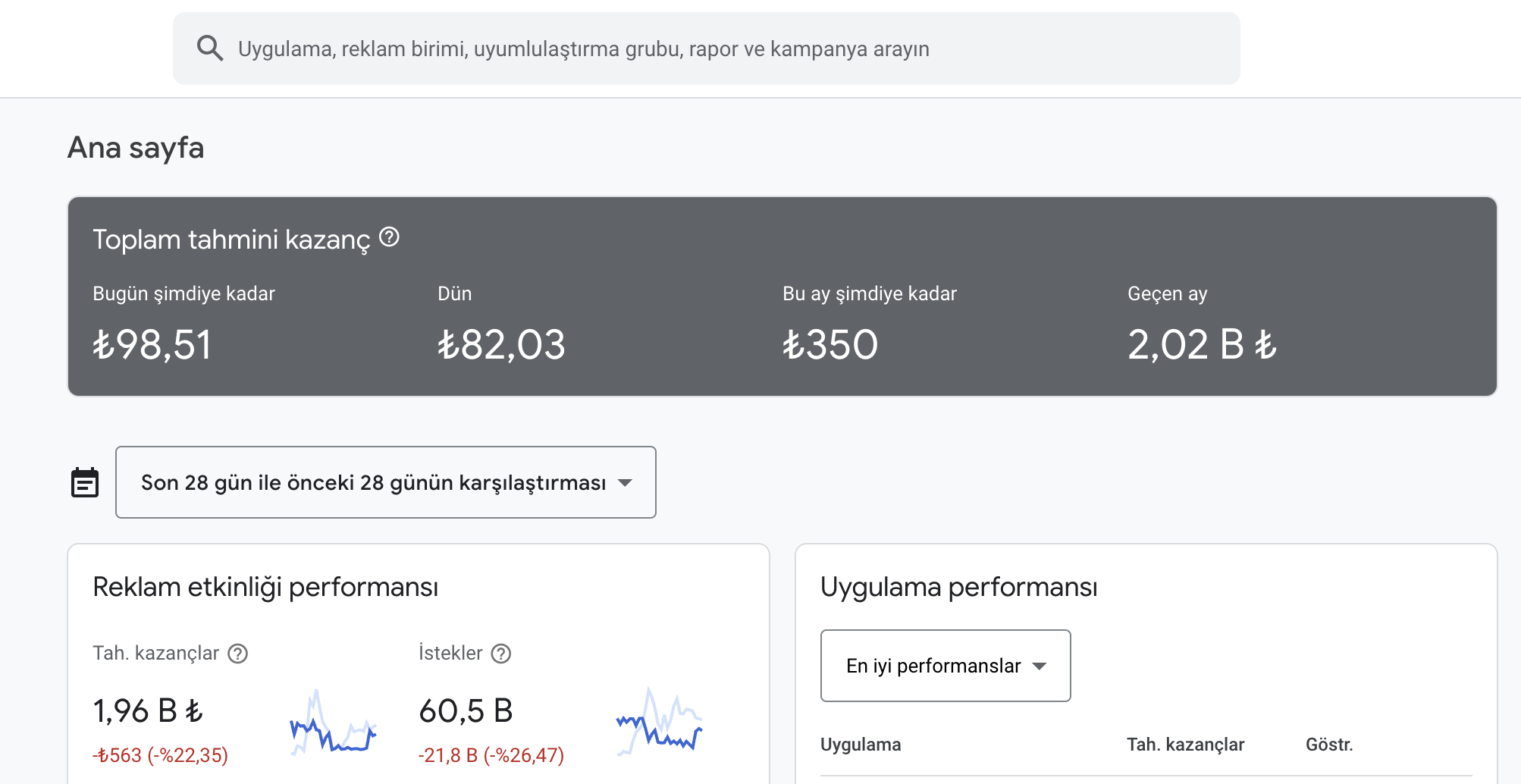Focus the app and campaign search field
1521x784 pixels.
[706, 49]
